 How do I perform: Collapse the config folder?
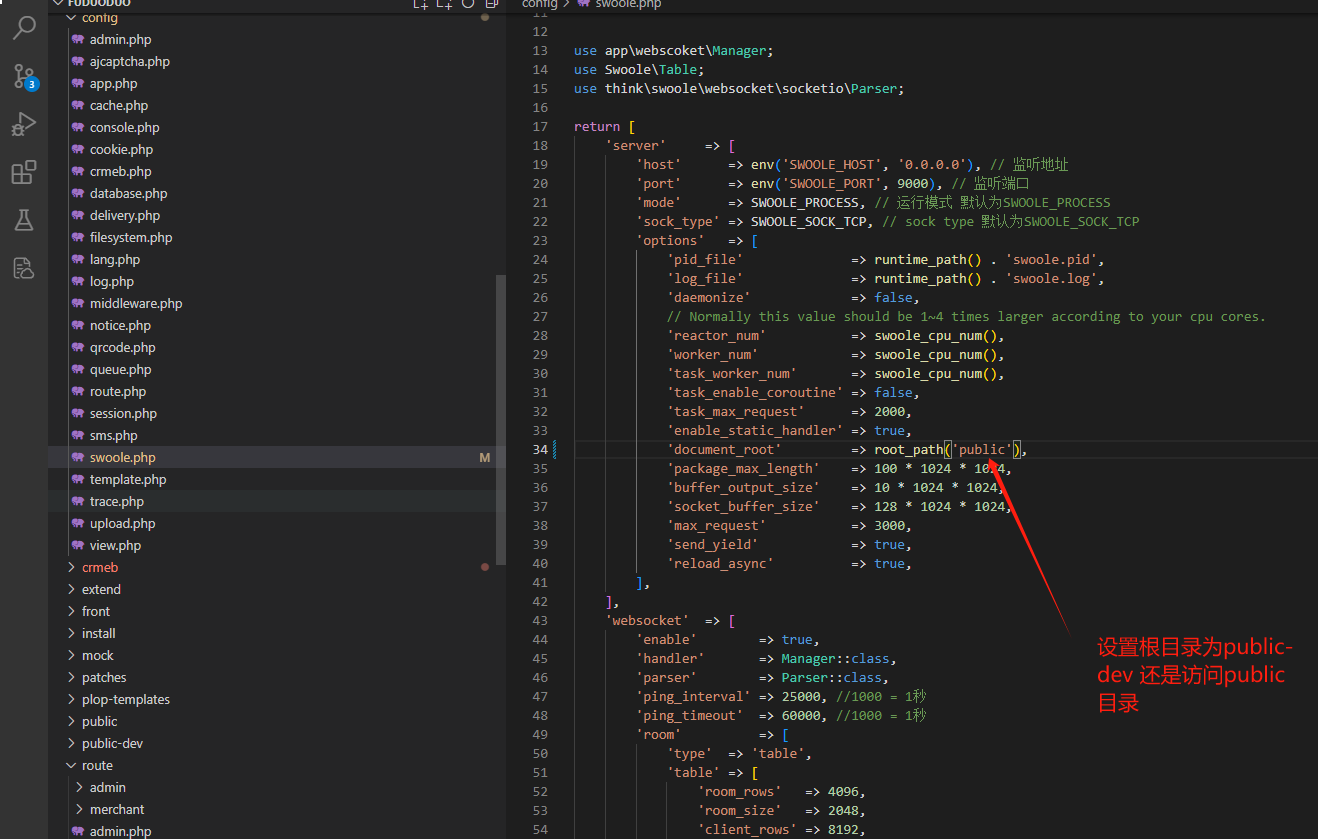(100, 17)
